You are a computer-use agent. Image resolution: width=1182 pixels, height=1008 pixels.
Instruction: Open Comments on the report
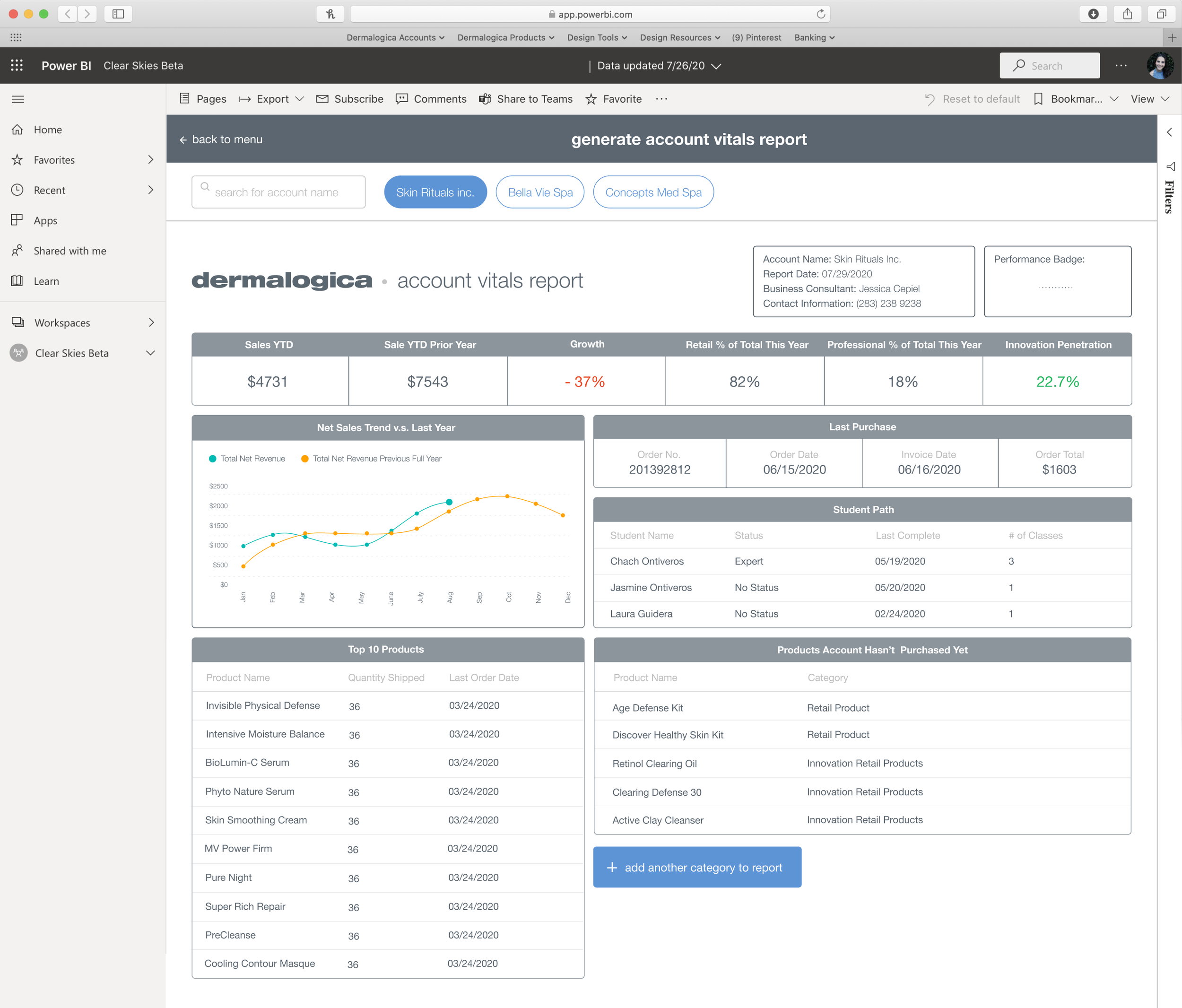pyautogui.click(x=401, y=99)
